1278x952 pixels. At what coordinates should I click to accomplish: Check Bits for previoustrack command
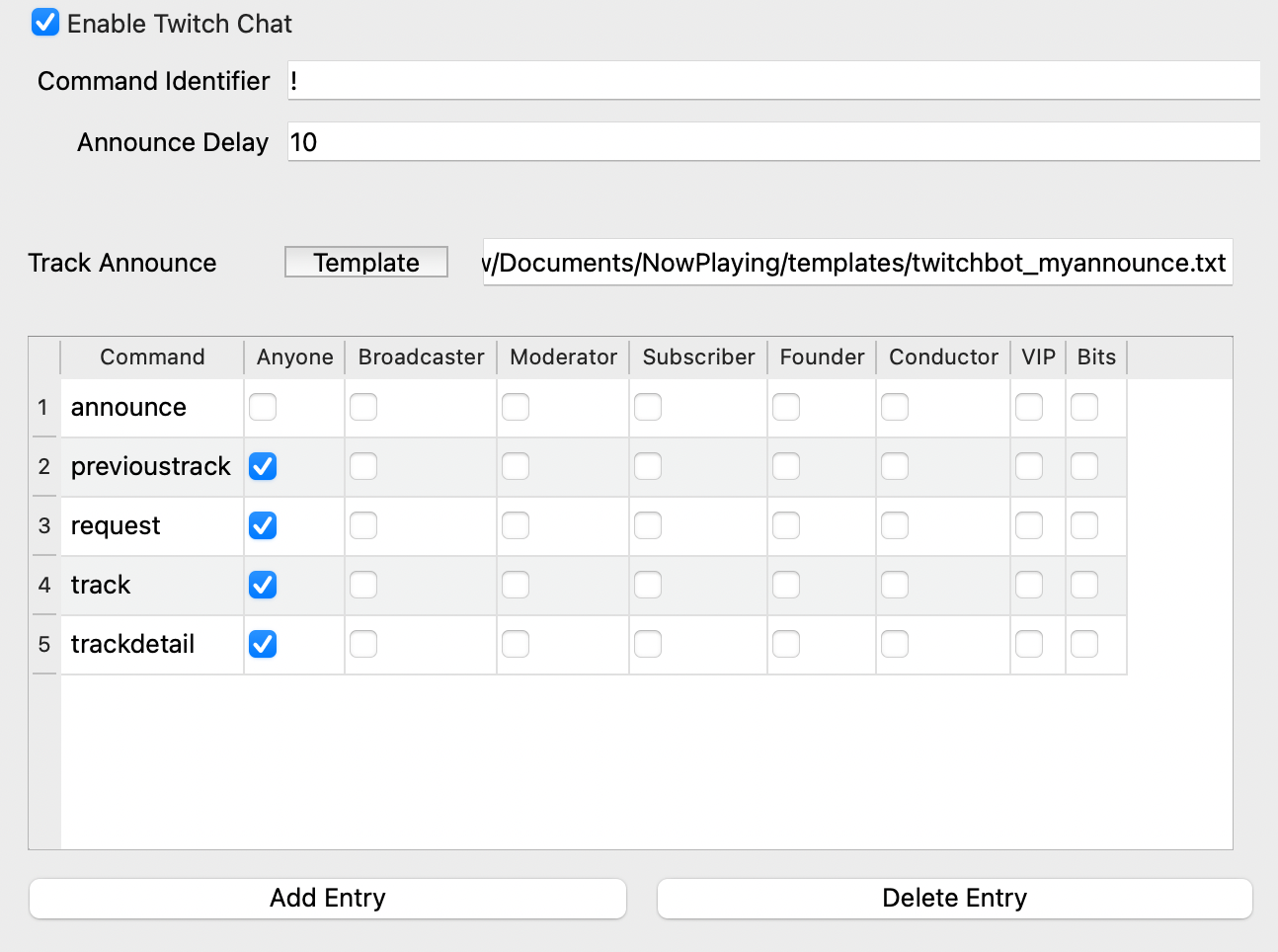click(x=1084, y=466)
